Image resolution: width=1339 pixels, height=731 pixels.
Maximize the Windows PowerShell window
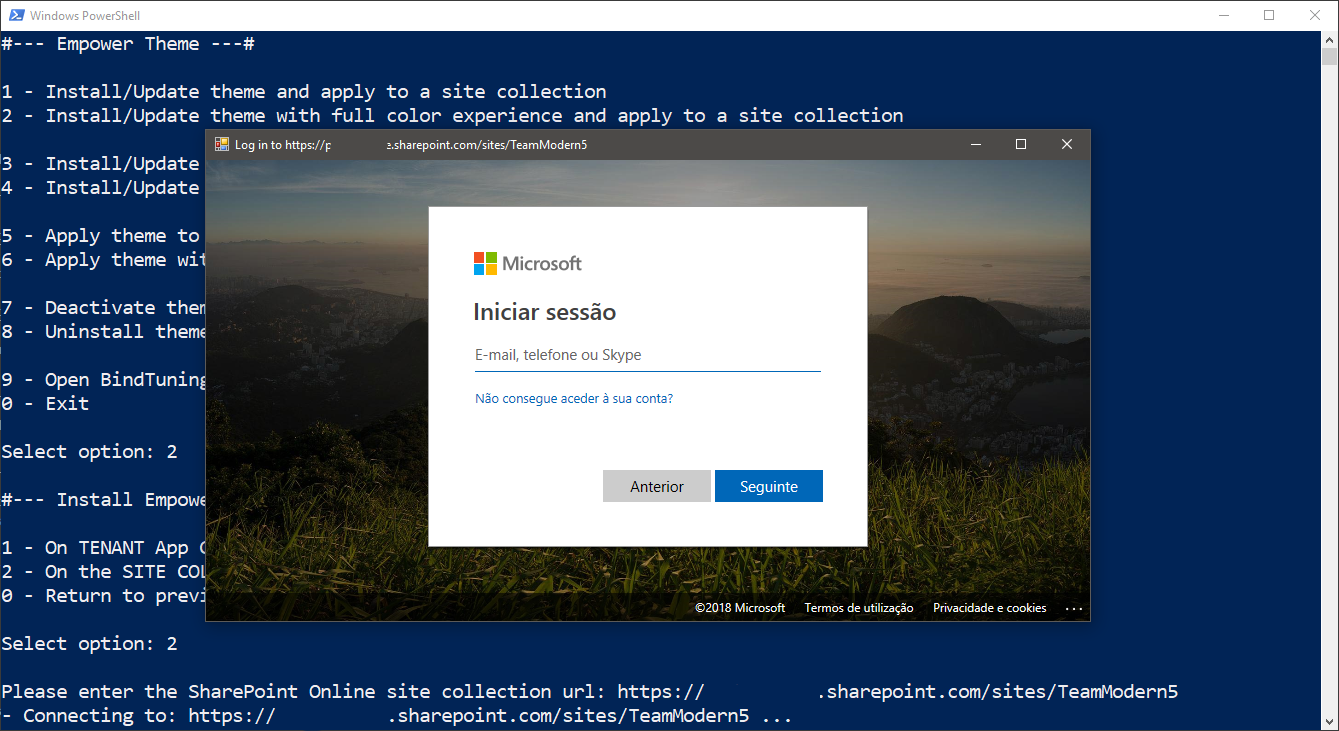(1269, 15)
